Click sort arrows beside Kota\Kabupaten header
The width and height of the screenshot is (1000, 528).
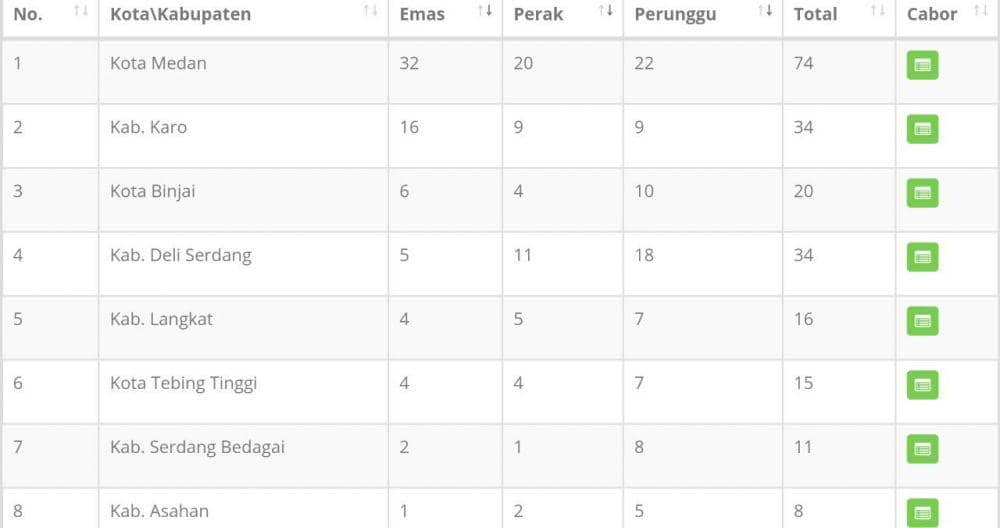coord(370,11)
